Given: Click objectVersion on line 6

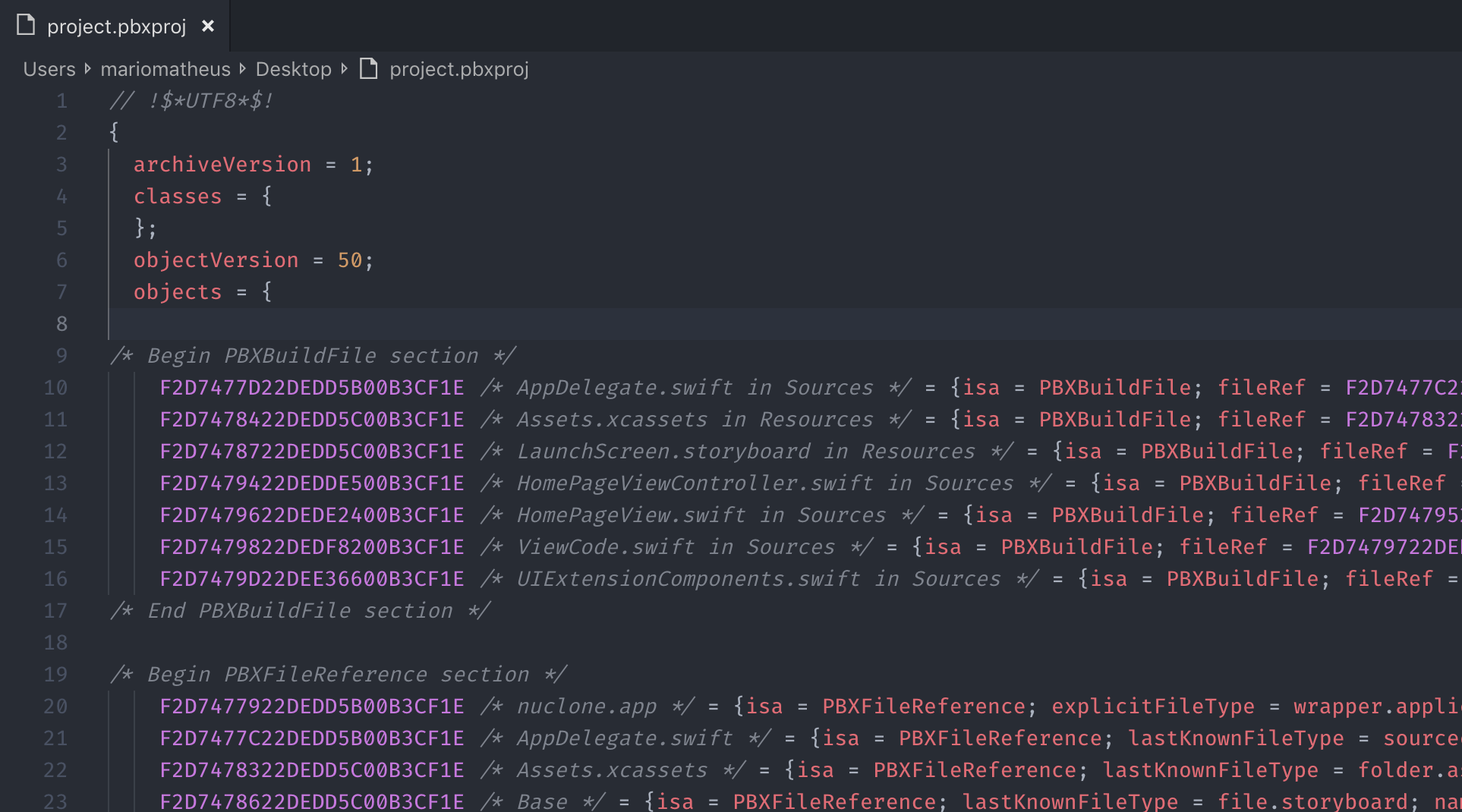Looking at the screenshot, I should 216,260.
